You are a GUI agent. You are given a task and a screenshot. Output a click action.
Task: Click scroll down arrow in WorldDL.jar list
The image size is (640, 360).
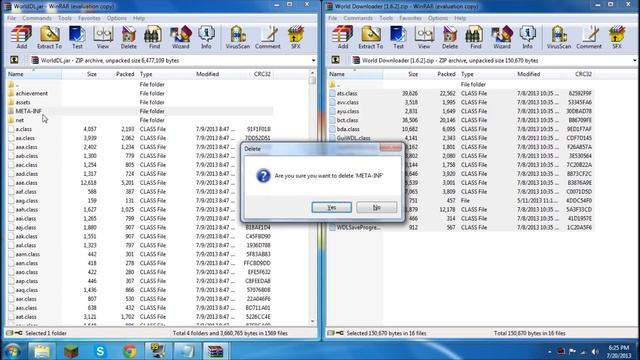click(x=313, y=322)
